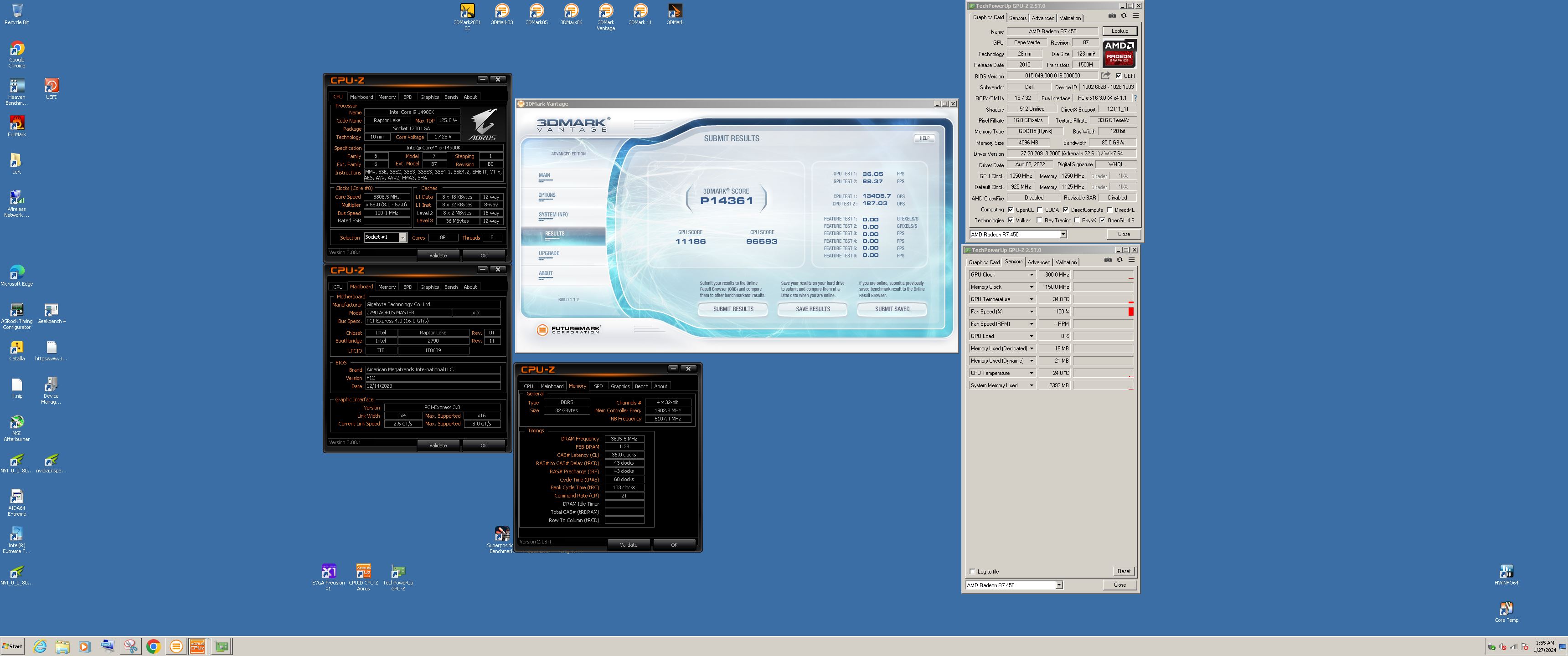Open Geekbench 4 desktop icon
Viewport: 1568px width, 656px height.
pyautogui.click(x=52, y=313)
